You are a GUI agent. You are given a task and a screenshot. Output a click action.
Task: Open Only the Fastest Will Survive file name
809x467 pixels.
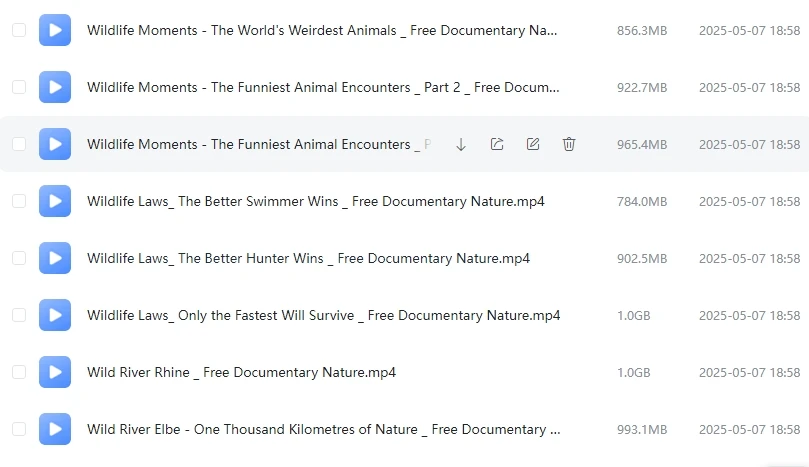(x=323, y=315)
